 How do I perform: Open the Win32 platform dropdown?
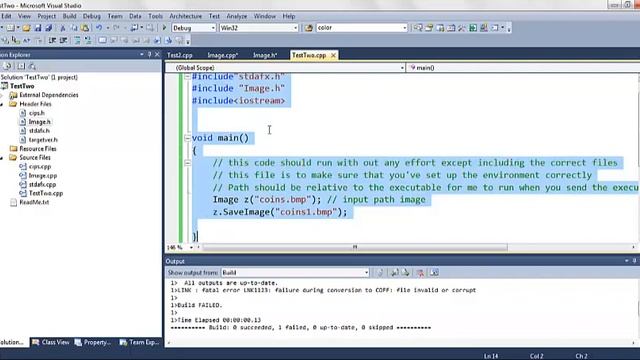tap(296, 28)
